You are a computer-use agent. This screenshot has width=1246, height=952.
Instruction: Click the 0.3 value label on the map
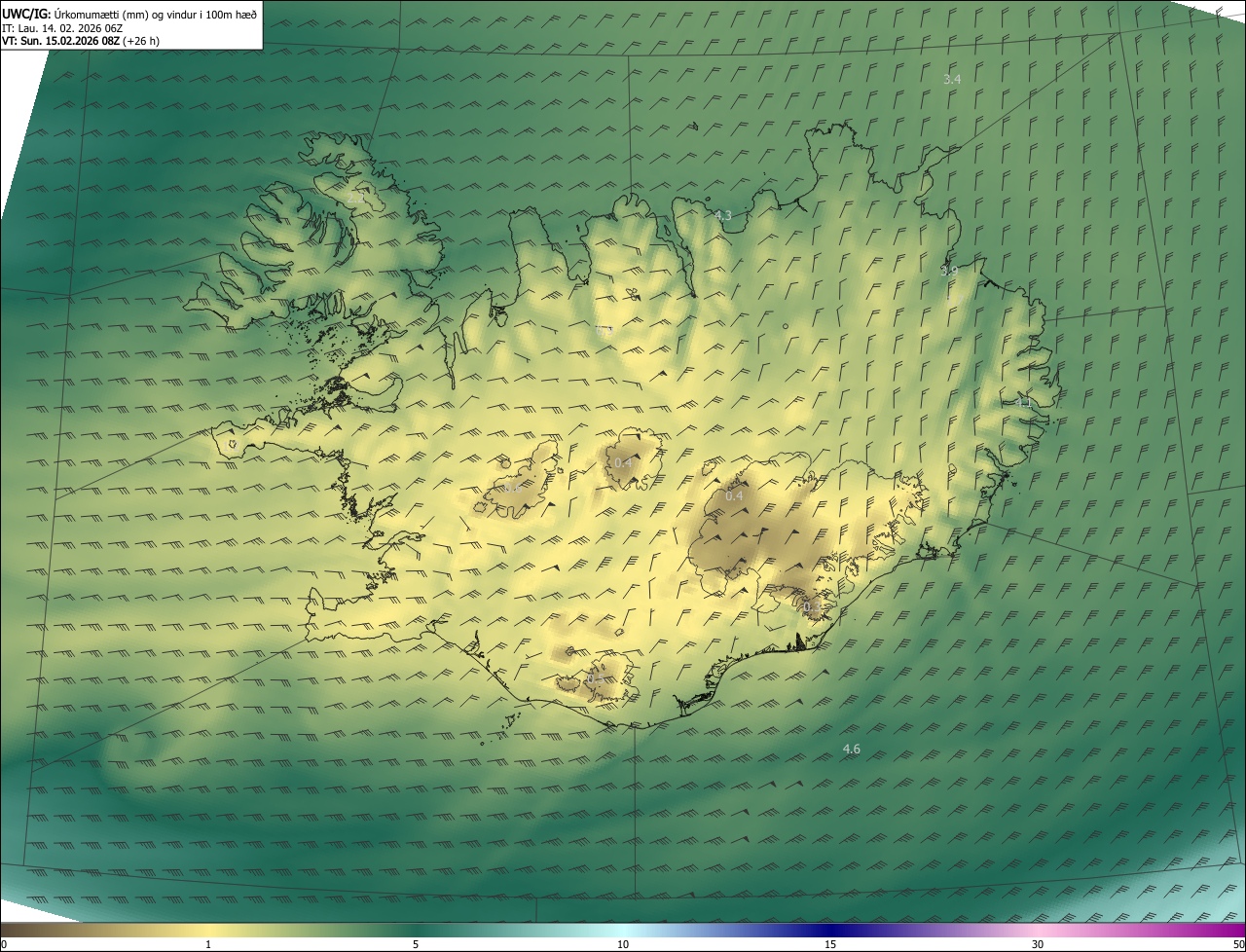click(x=810, y=606)
